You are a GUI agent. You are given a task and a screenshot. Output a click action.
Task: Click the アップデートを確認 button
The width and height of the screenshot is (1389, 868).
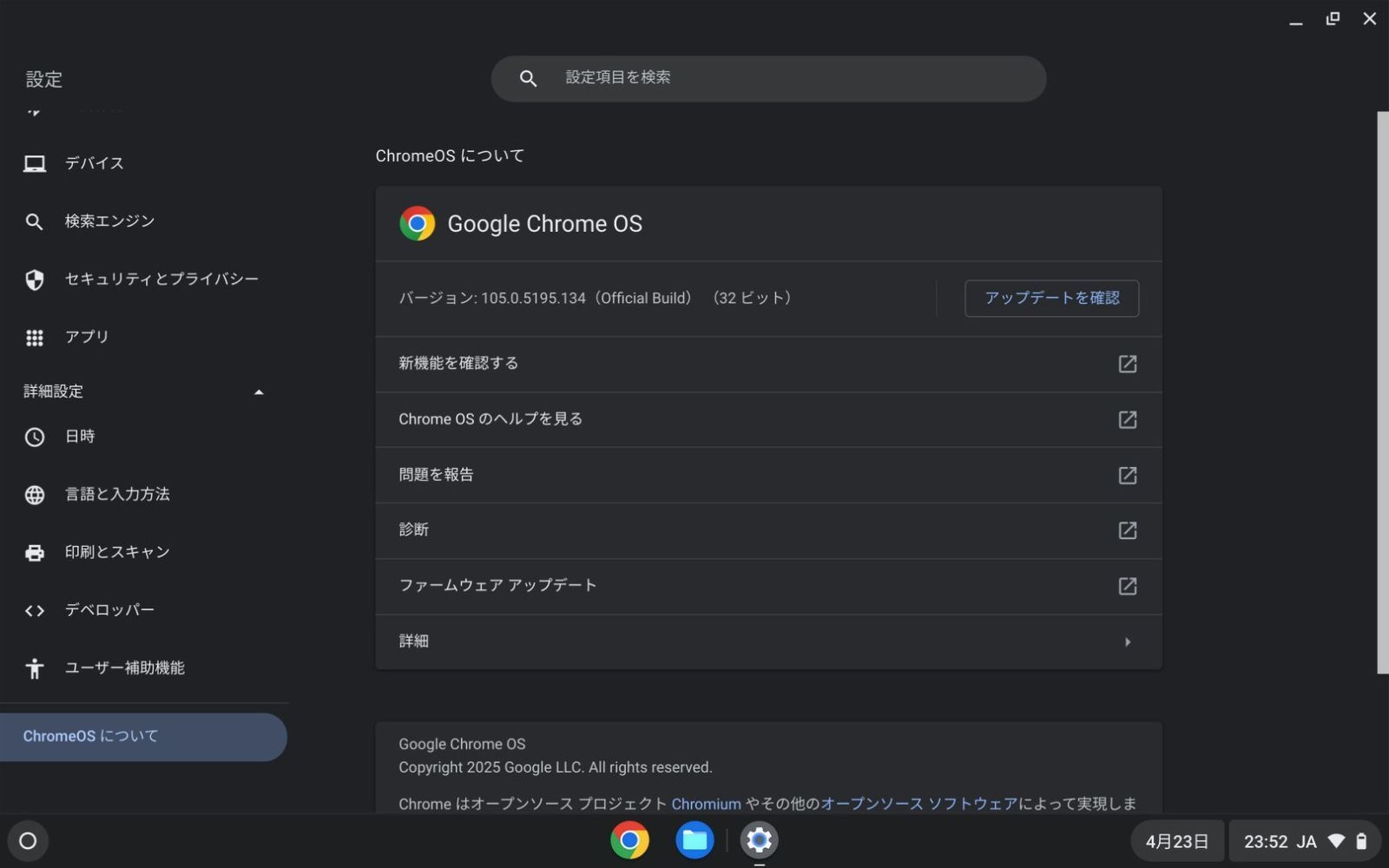coord(1051,299)
